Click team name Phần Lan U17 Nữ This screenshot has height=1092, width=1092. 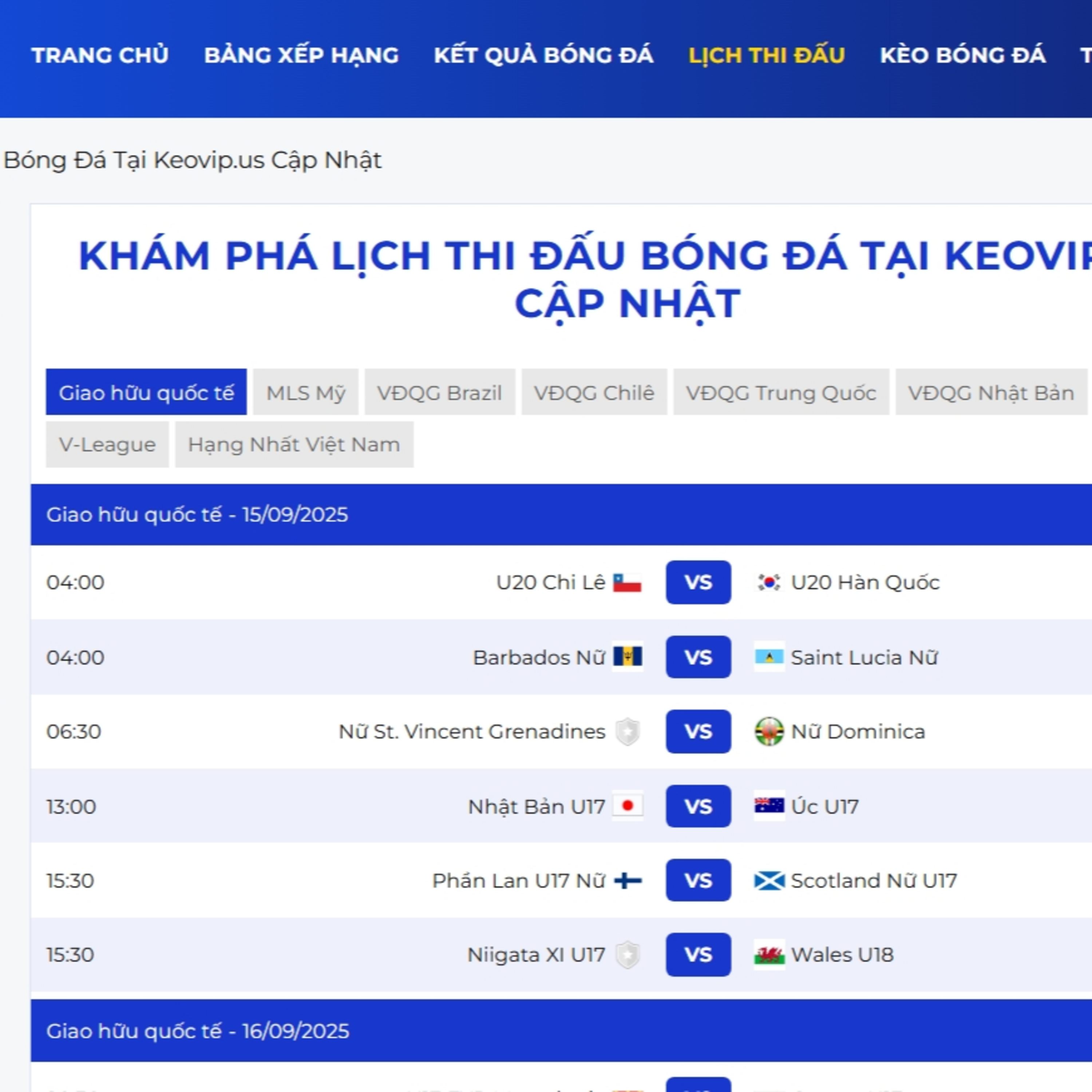click(519, 881)
